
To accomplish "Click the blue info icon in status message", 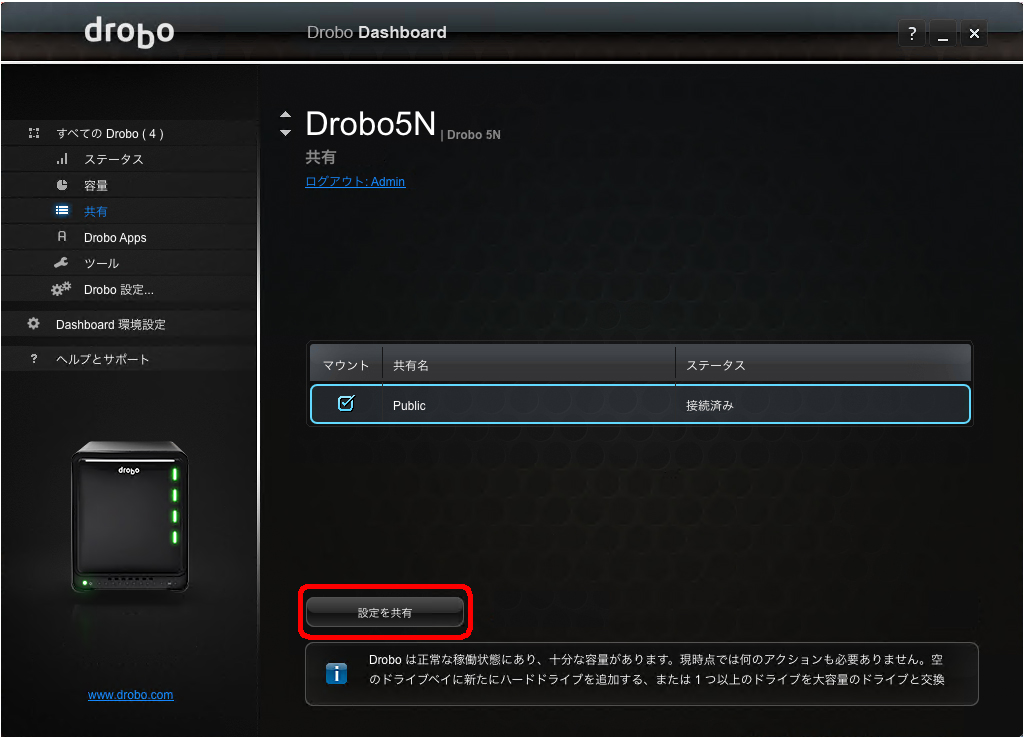I will [x=336, y=673].
